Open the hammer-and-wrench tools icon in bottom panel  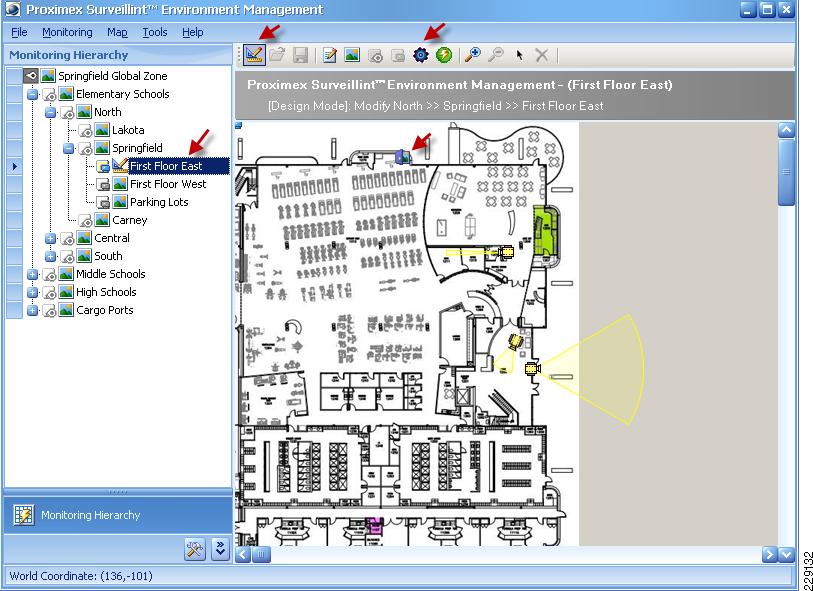tap(195, 550)
